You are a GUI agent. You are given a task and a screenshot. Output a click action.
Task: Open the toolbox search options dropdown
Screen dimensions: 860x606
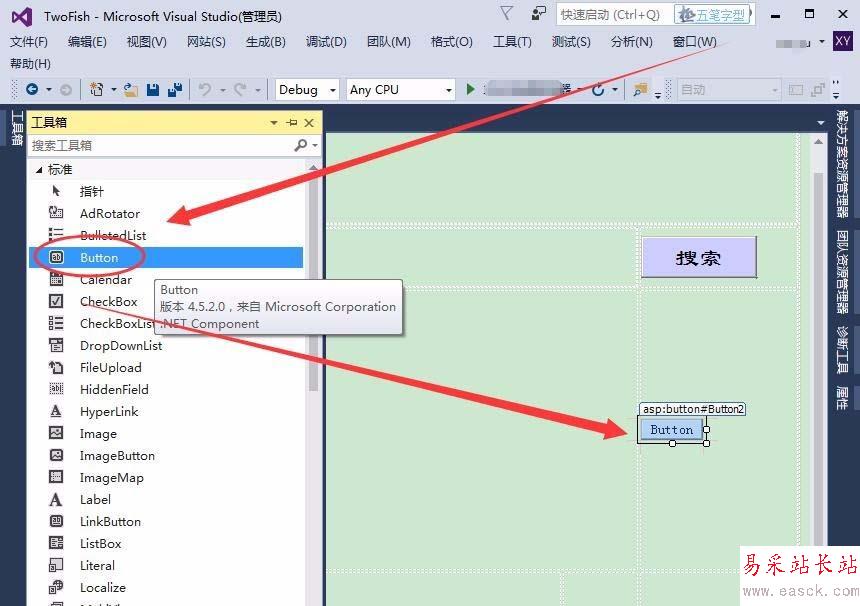click(315, 145)
